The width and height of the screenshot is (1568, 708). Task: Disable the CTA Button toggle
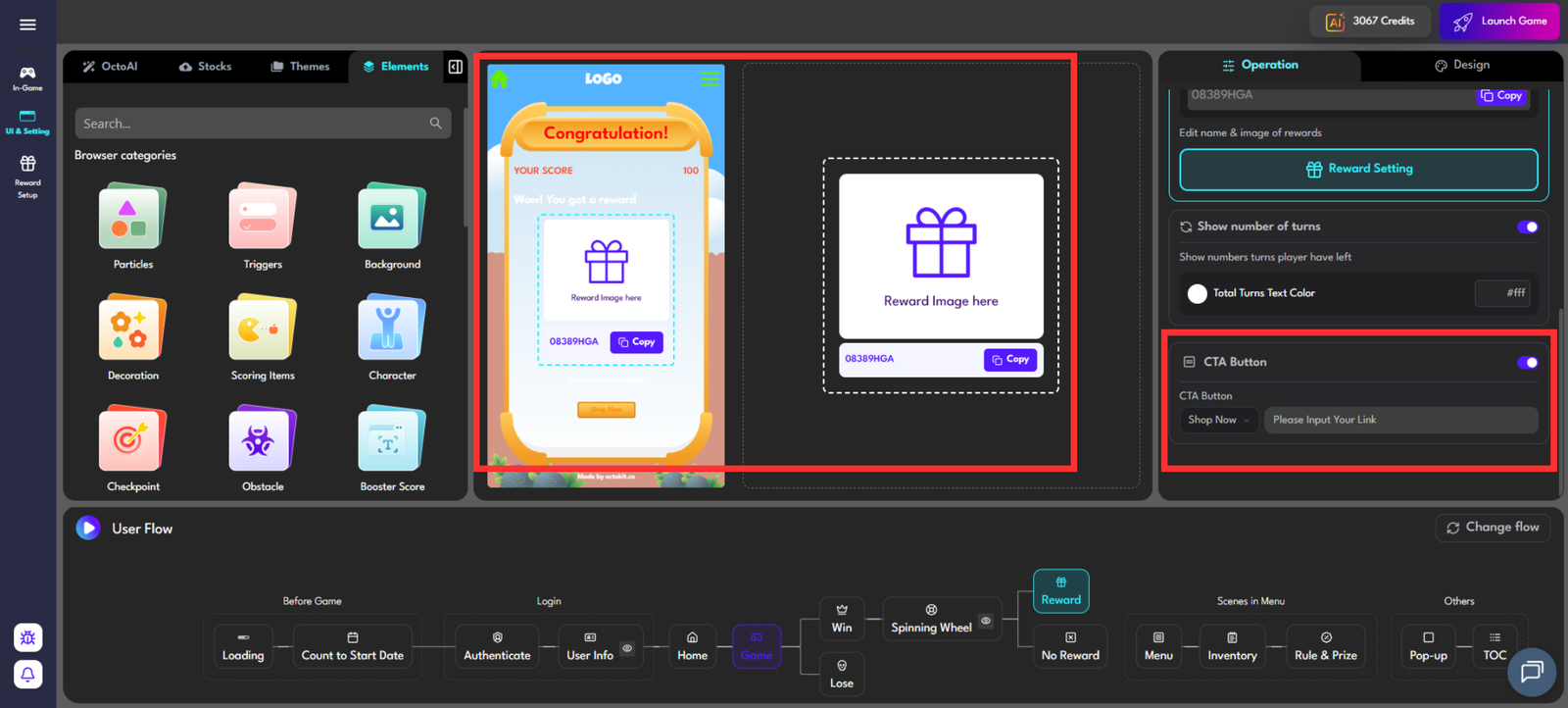(1527, 363)
